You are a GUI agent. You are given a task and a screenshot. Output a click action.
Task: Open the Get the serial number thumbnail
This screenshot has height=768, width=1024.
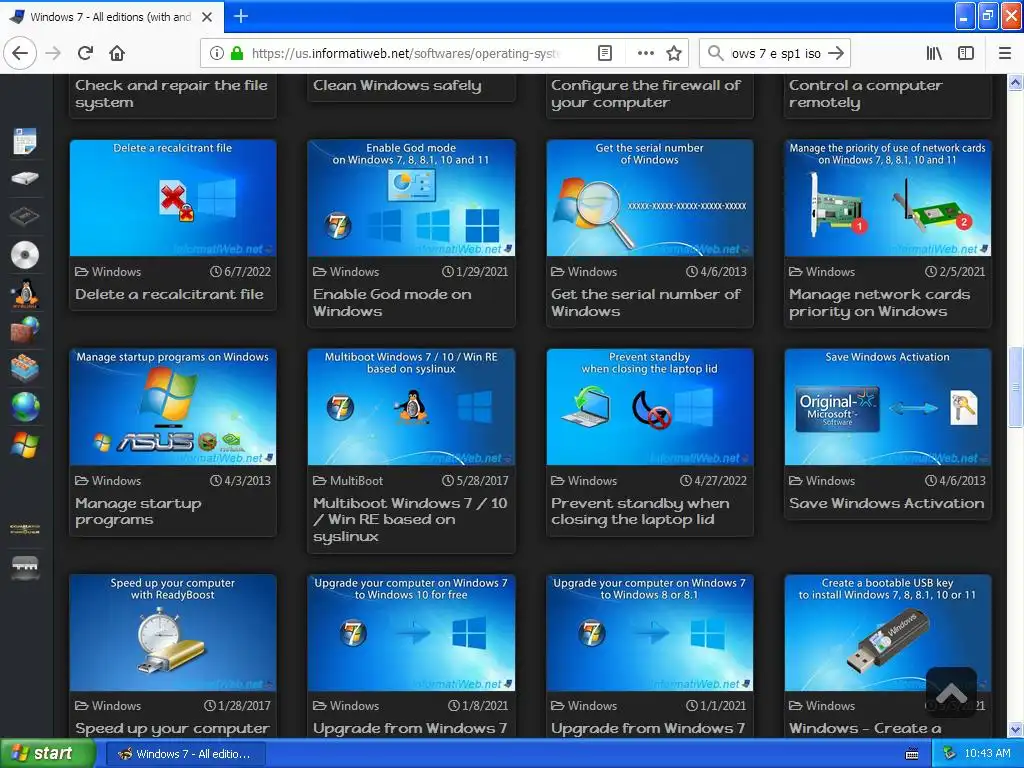(649, 198)
